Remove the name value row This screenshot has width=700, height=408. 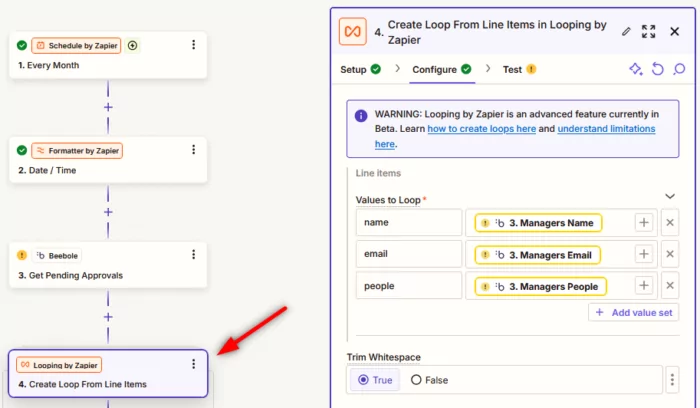pos(670,222)
